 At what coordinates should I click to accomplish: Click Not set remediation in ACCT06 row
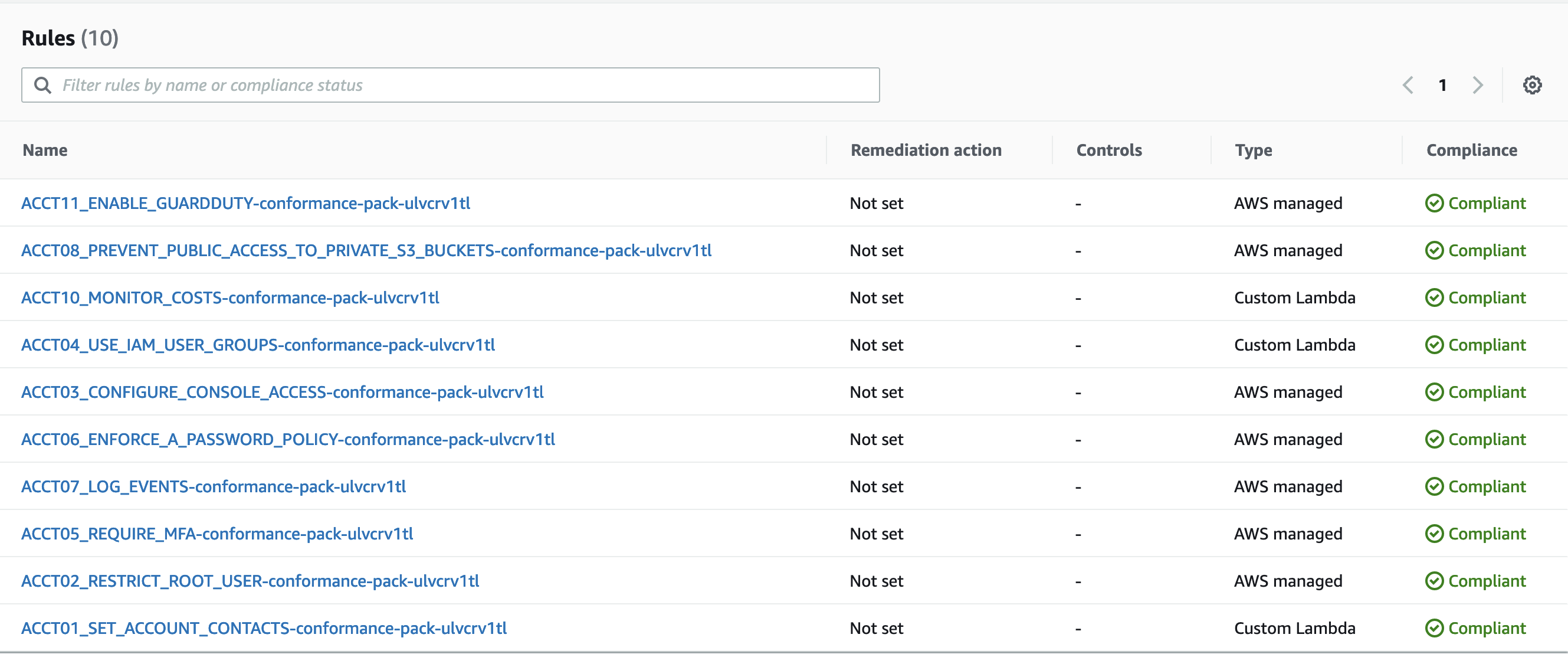[877, 440]
